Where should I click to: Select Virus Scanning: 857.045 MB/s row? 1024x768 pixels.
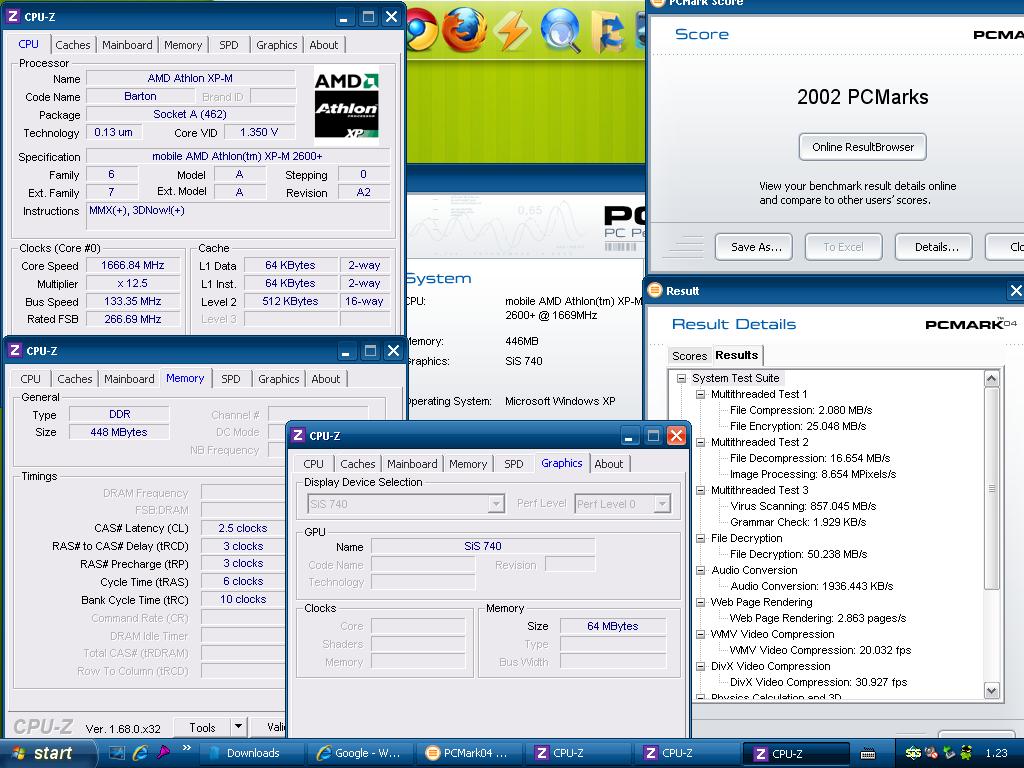(x=803, y=506)
